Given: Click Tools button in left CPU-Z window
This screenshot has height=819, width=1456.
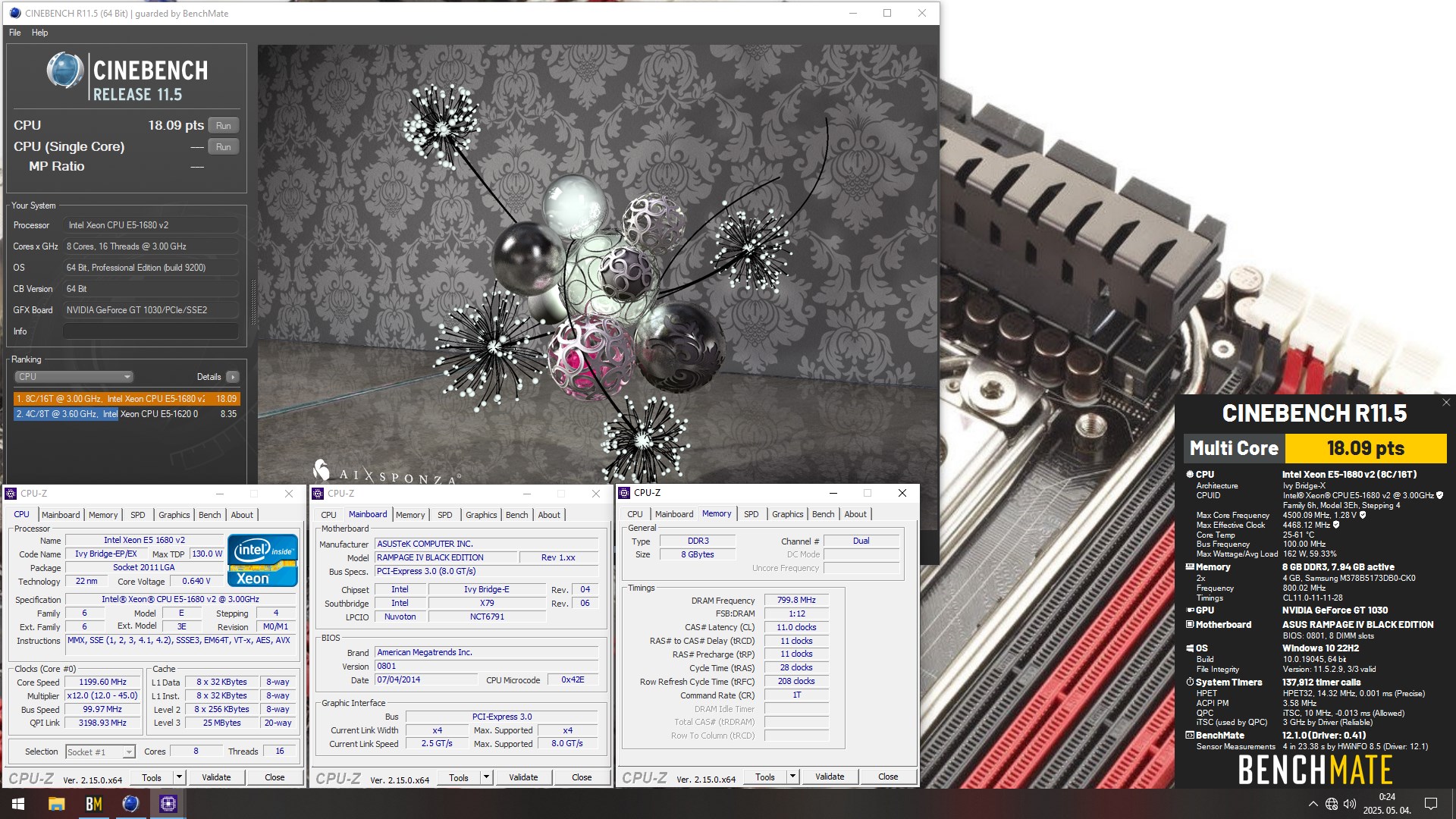Looking at the screenshot, I should pos(152,777).
